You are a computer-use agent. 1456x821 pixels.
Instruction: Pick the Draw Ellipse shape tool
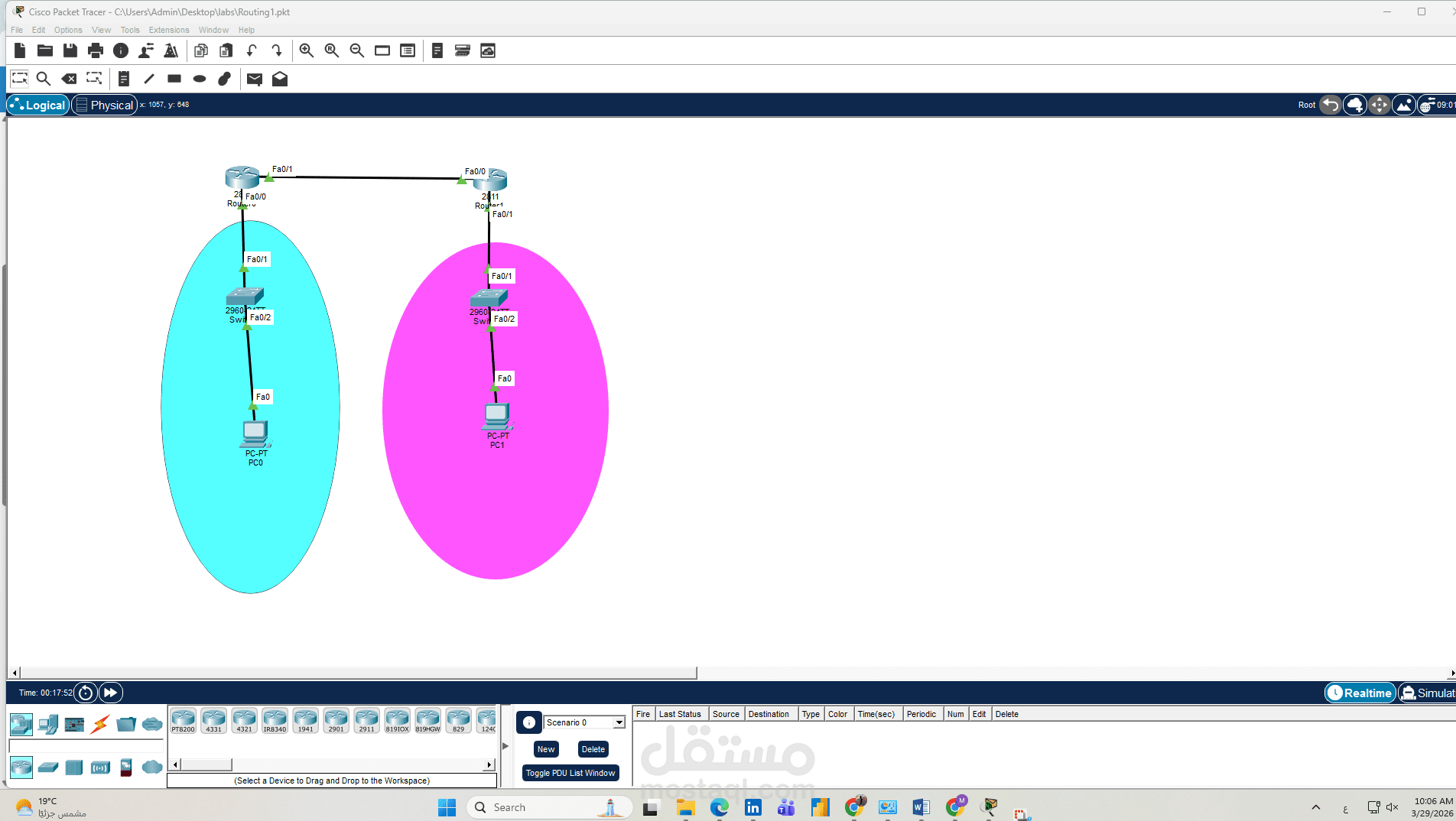(x=200, y=78)
